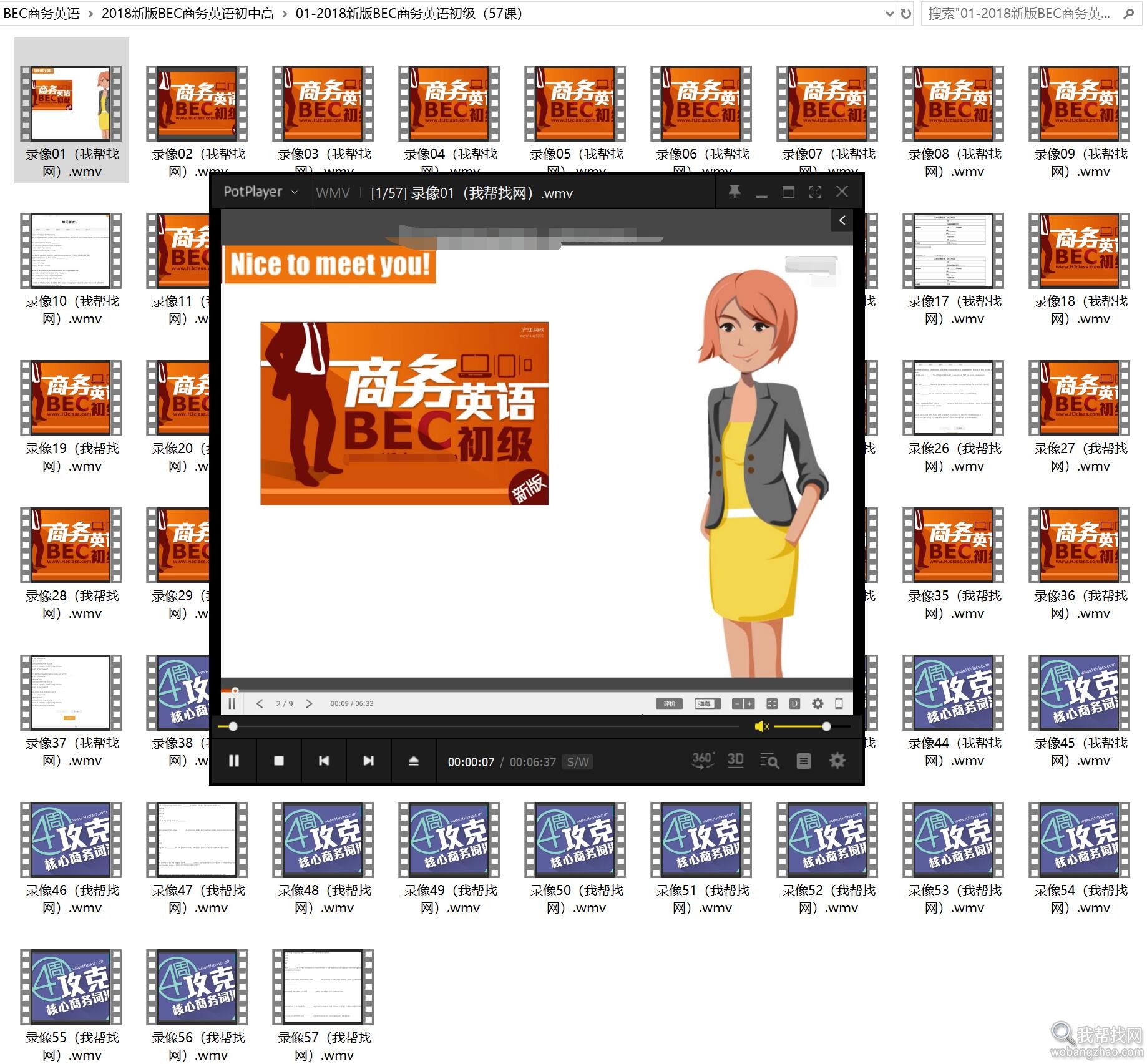
Task: Click the mobile phone icon in embedded player
Action: (839, 703)
